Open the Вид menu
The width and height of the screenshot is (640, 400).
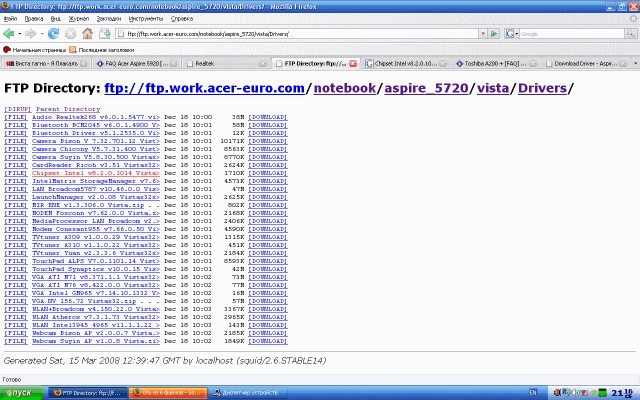tap(56, 19)
